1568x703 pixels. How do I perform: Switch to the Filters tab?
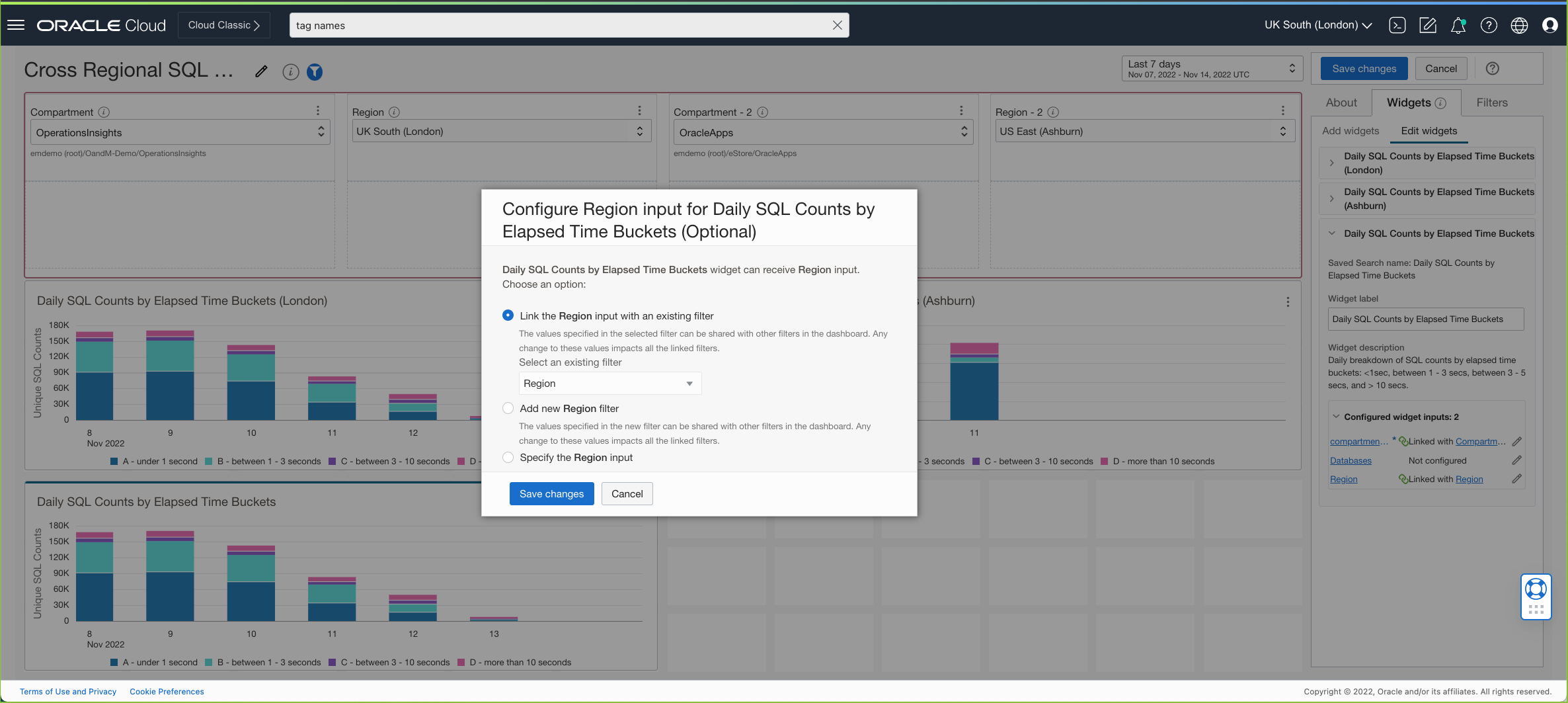tap(1491, 103)
